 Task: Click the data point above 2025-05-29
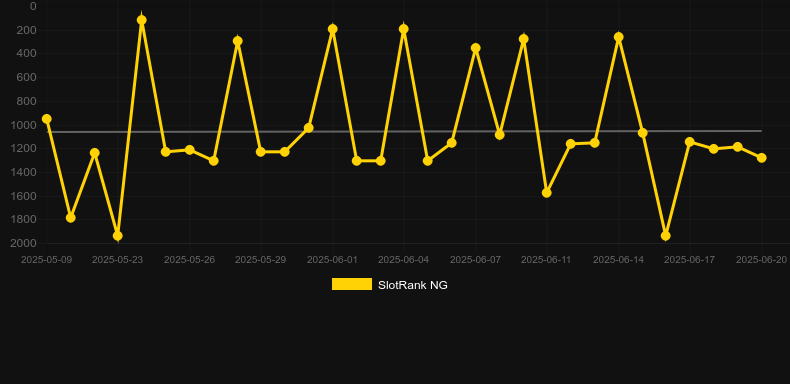coord(261,152)
